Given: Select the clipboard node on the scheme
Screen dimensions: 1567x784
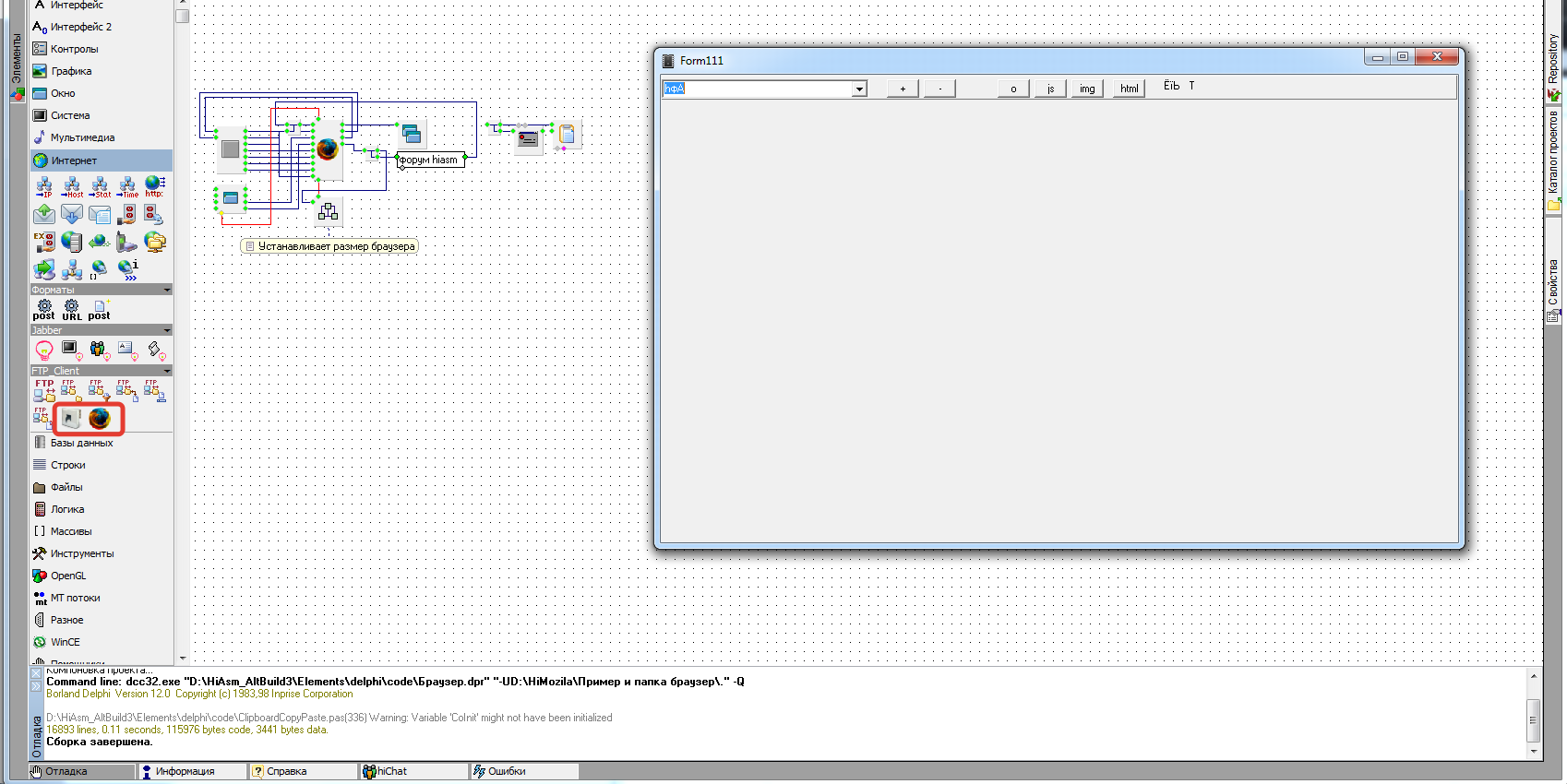Looking at the screenshot, I should 567,135.
